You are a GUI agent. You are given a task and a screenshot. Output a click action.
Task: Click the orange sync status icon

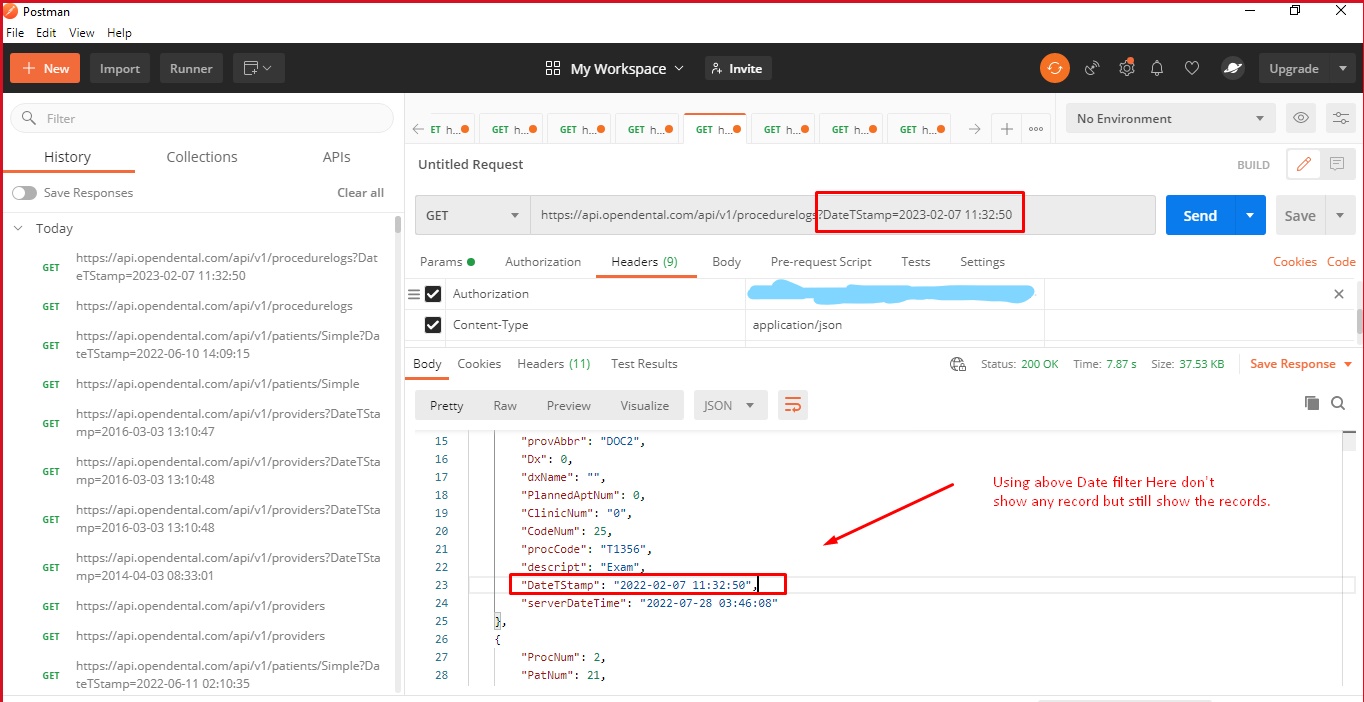(1054, 68)
